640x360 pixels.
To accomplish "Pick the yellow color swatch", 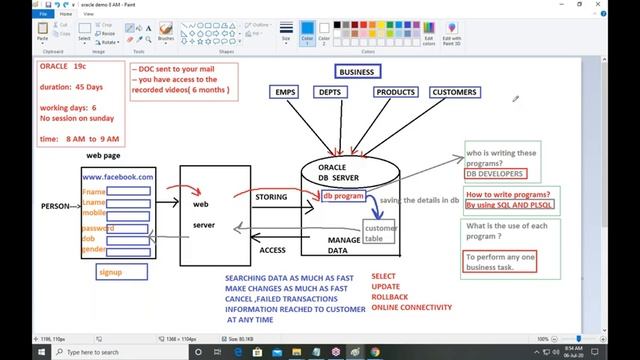I will [381, 25].
